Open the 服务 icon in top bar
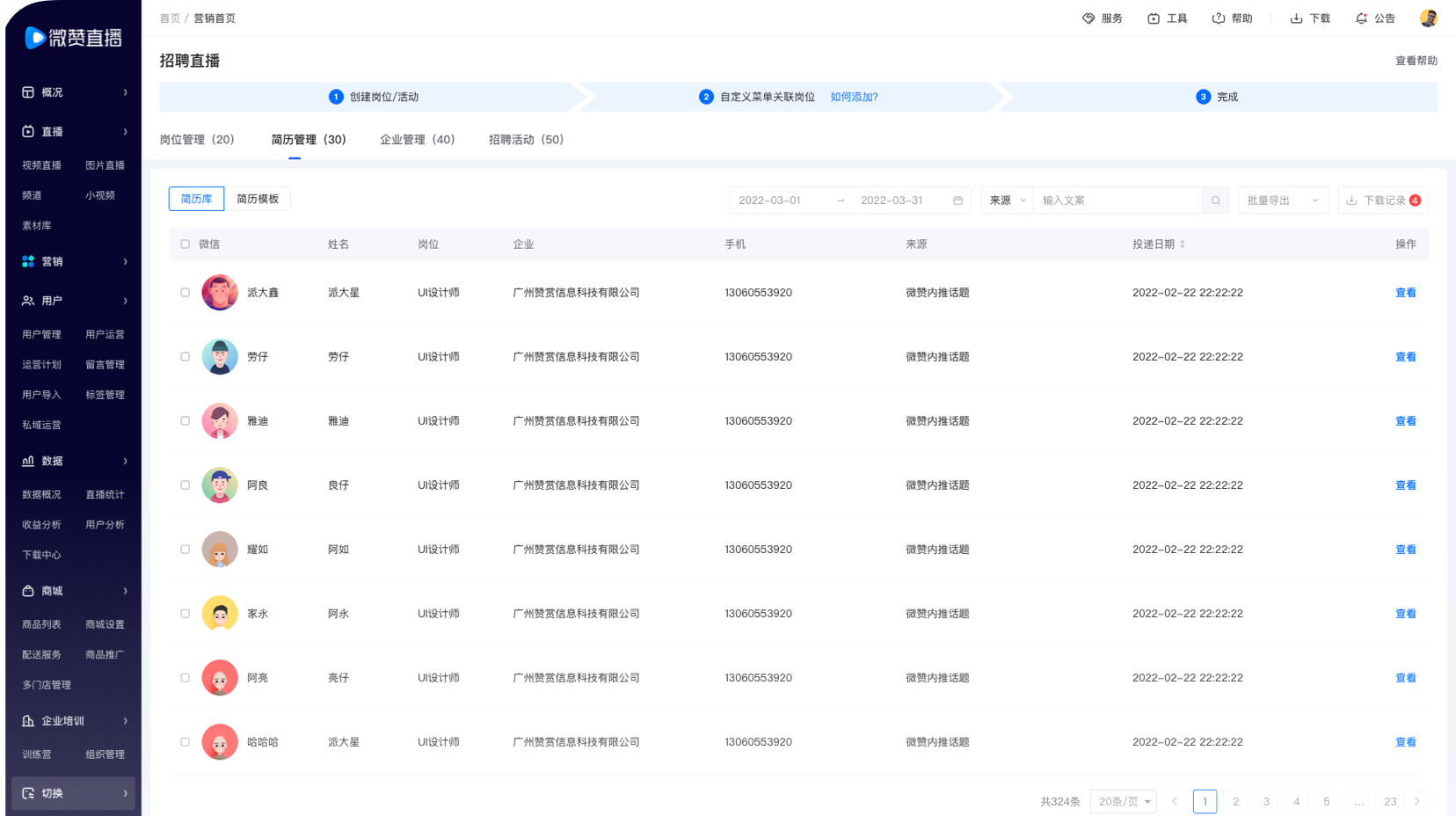Image resolution: width=1456 pixels, height=816 pixels. click(1088, 18)
